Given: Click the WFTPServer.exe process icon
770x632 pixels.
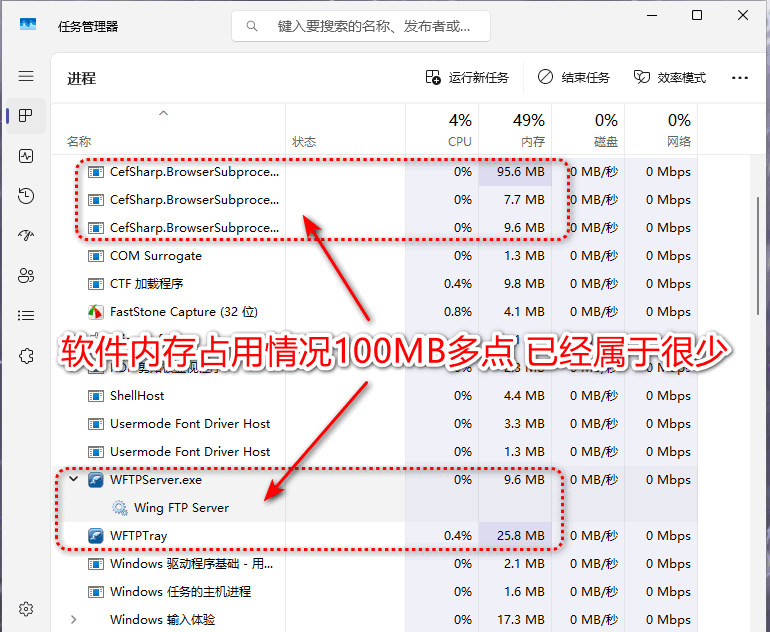Looking at the screenshot, I should coord(95,480).
